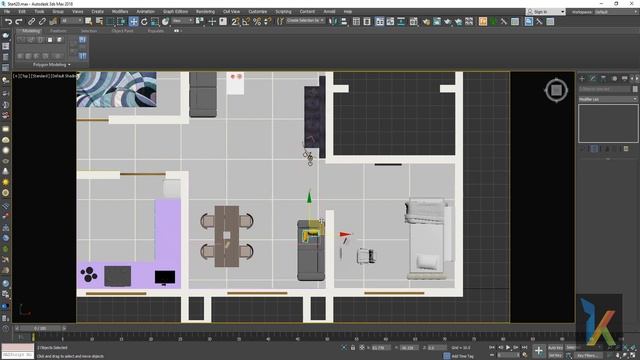Click the Undo arrow icon
The height and width of the screenshot is (360, 640).
click(x=8, y=21)
